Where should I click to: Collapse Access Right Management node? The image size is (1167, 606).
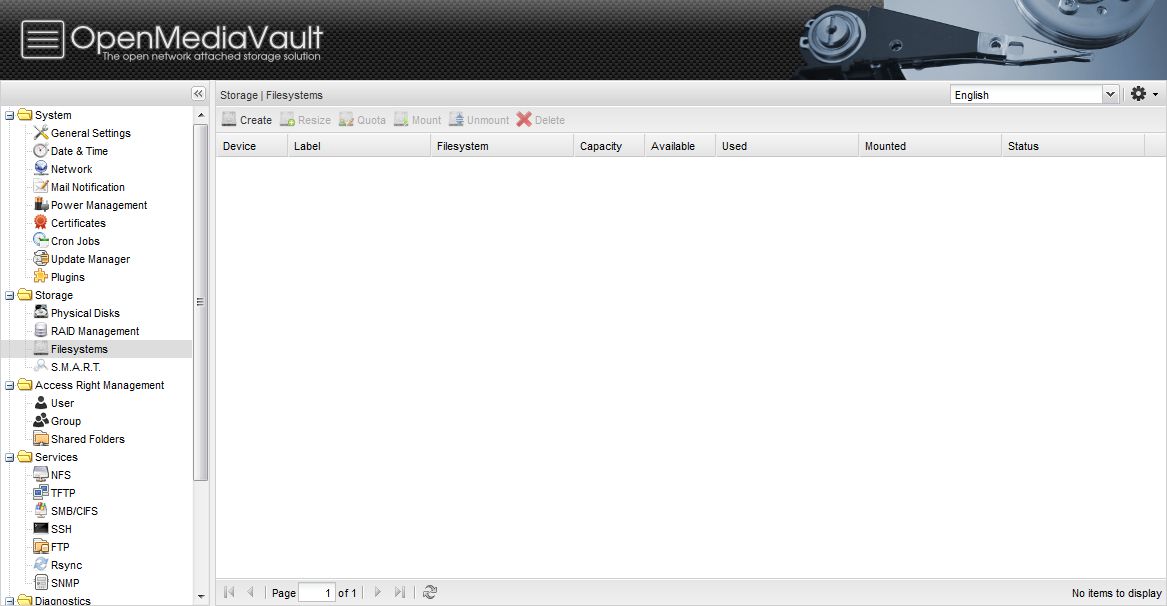(10, 386)
